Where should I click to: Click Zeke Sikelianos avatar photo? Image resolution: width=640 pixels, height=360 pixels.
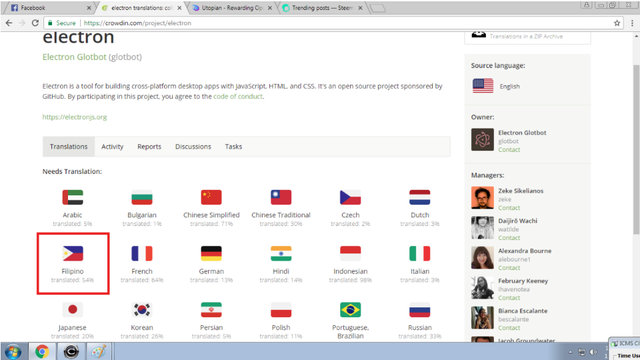pyautogui.click(x=482, y=198)
